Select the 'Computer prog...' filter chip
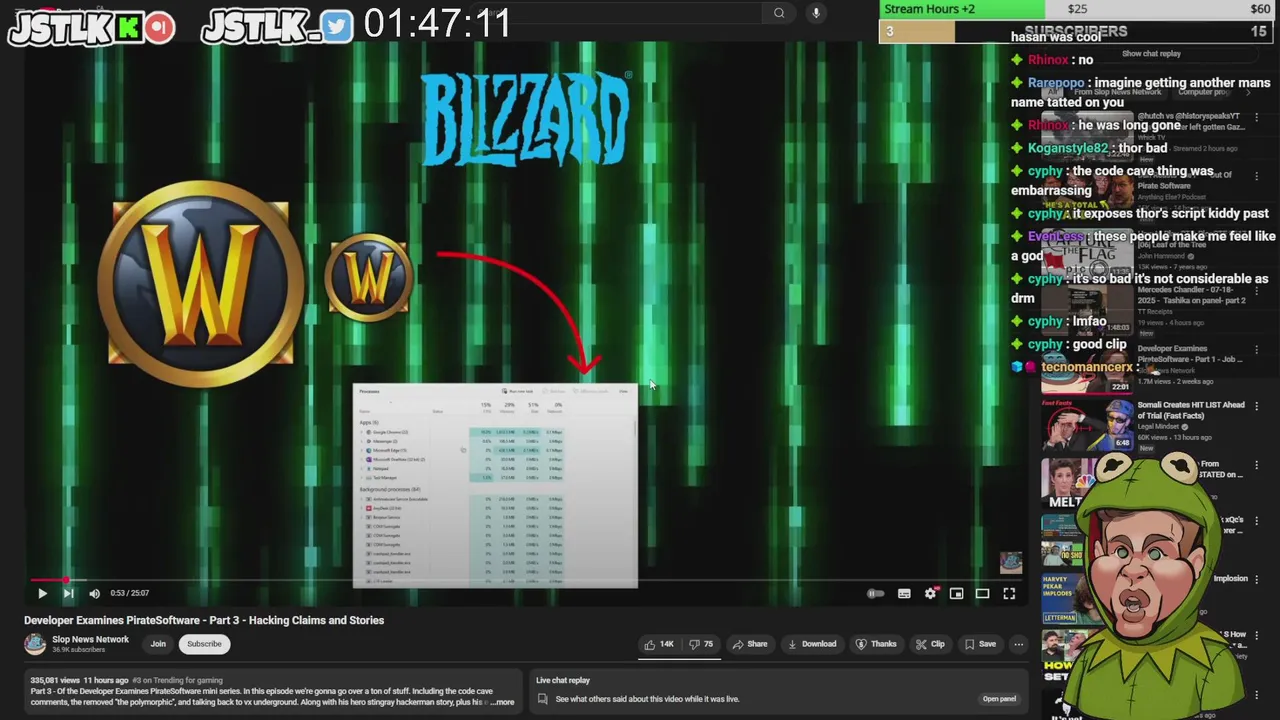The height and width of the screenshot is (720, 1280). [x=1203, y=91]
